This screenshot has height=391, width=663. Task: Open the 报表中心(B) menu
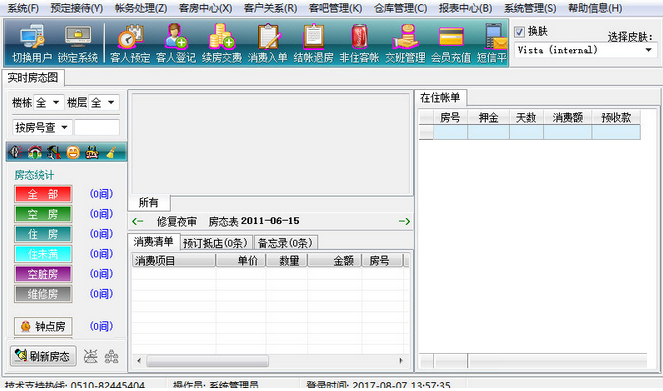(x=465, y=8)
